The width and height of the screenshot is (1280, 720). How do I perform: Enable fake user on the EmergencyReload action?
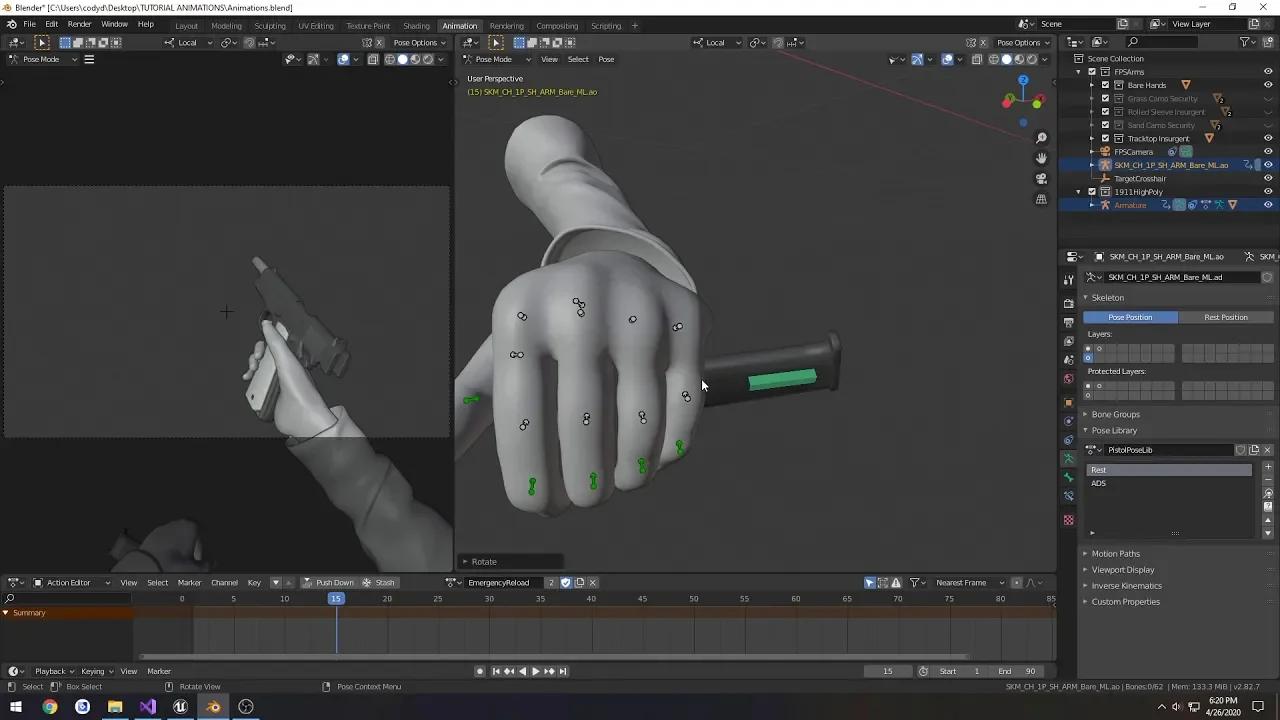point(566,582)
